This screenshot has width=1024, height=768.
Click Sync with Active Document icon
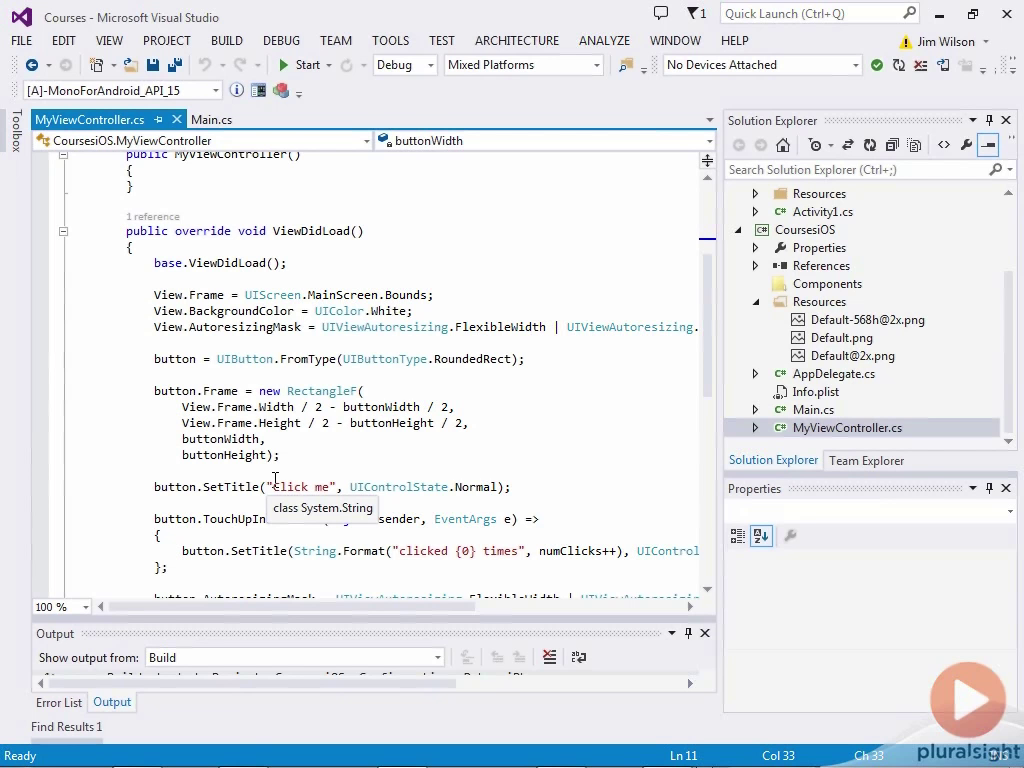848,145
